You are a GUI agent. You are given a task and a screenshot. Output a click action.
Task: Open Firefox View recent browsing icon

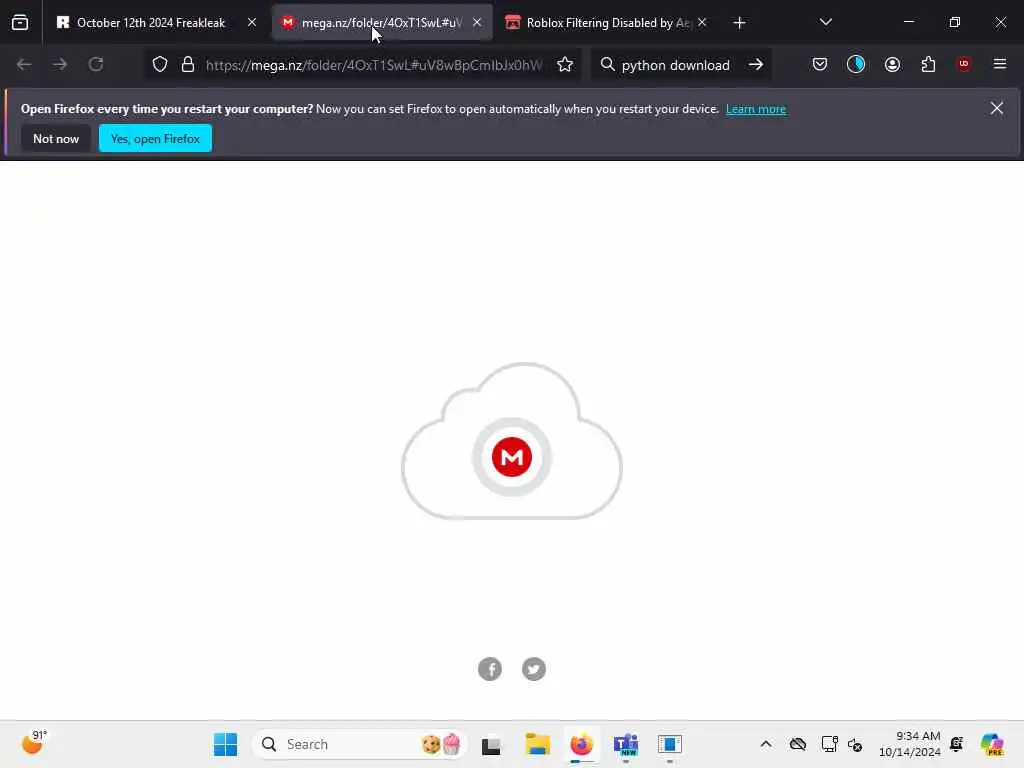point(20,23)
